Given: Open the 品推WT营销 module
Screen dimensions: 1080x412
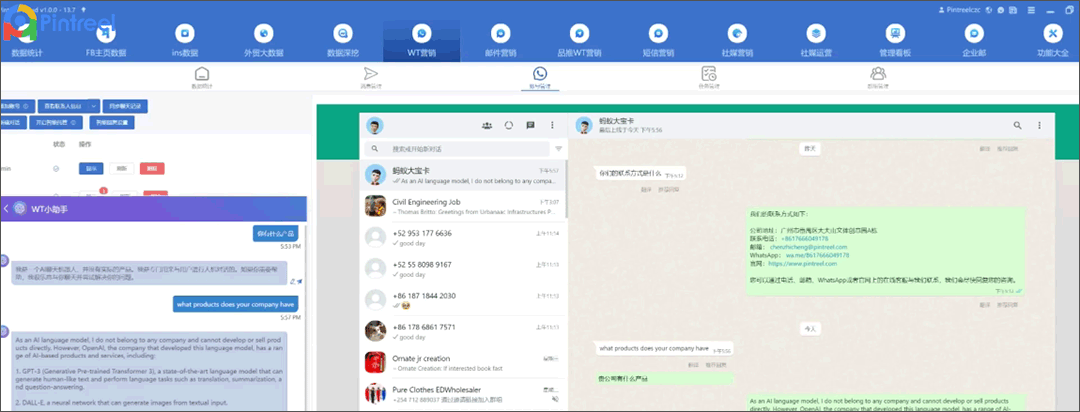Looking at the screenshot, I should click(x=579, y=41).
